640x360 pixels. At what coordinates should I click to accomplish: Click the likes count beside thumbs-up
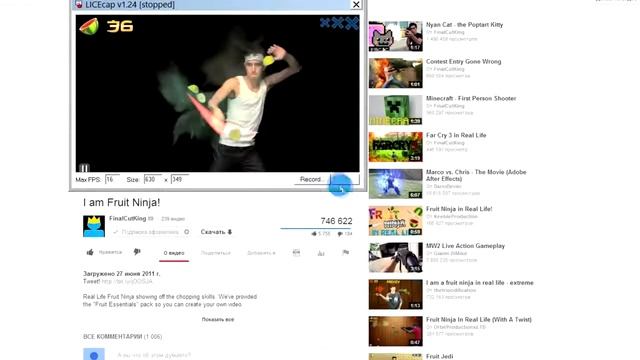click(x=324, y=234)
